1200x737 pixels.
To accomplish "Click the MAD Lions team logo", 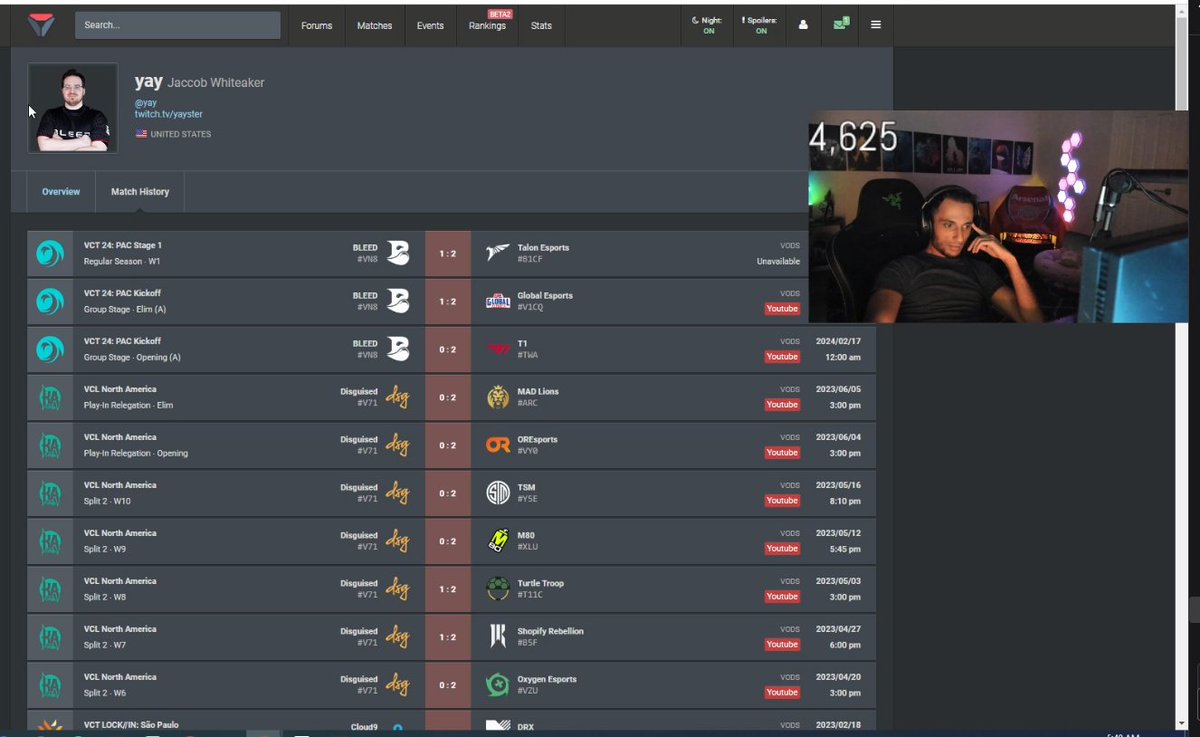I will click(x=498, y=398).
